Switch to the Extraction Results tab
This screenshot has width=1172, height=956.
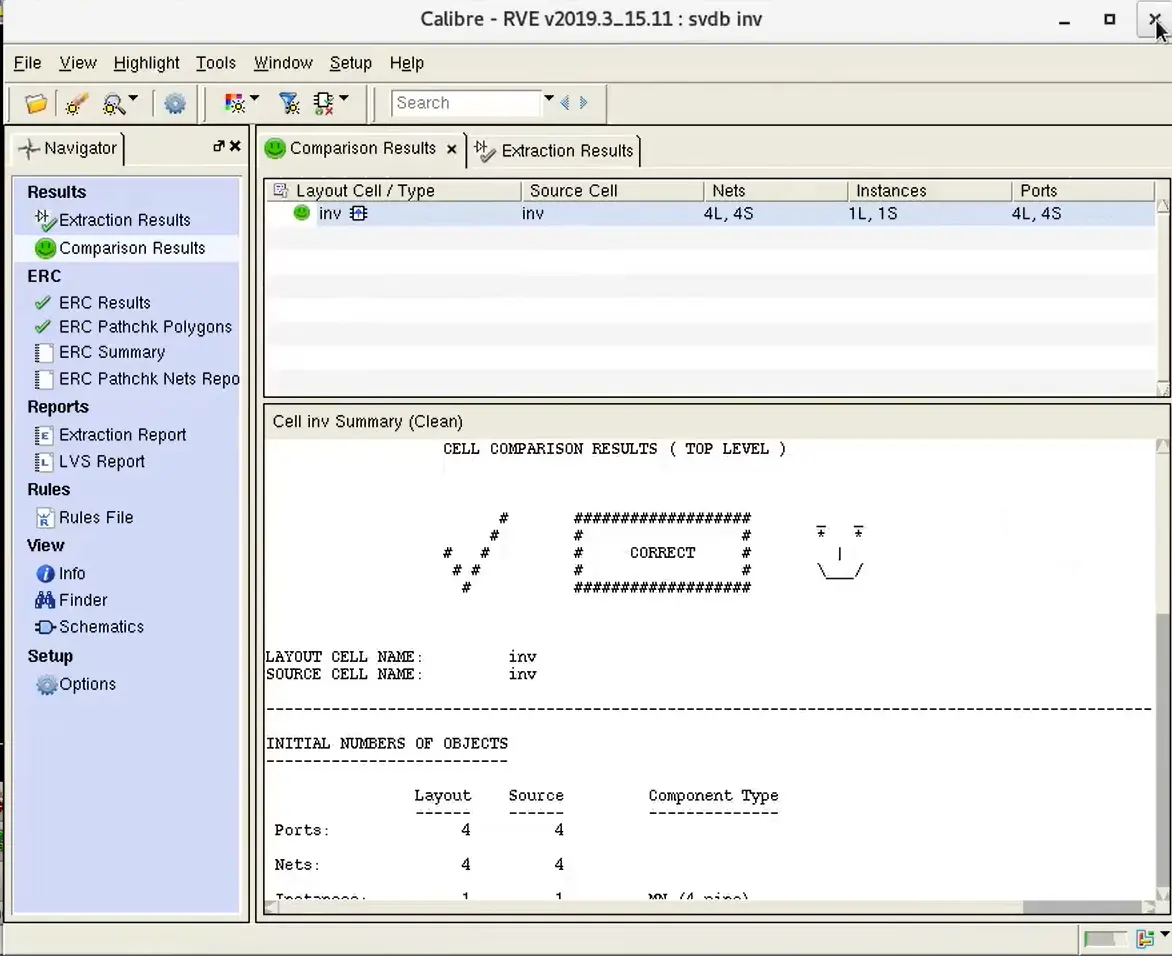click(555, 150)
